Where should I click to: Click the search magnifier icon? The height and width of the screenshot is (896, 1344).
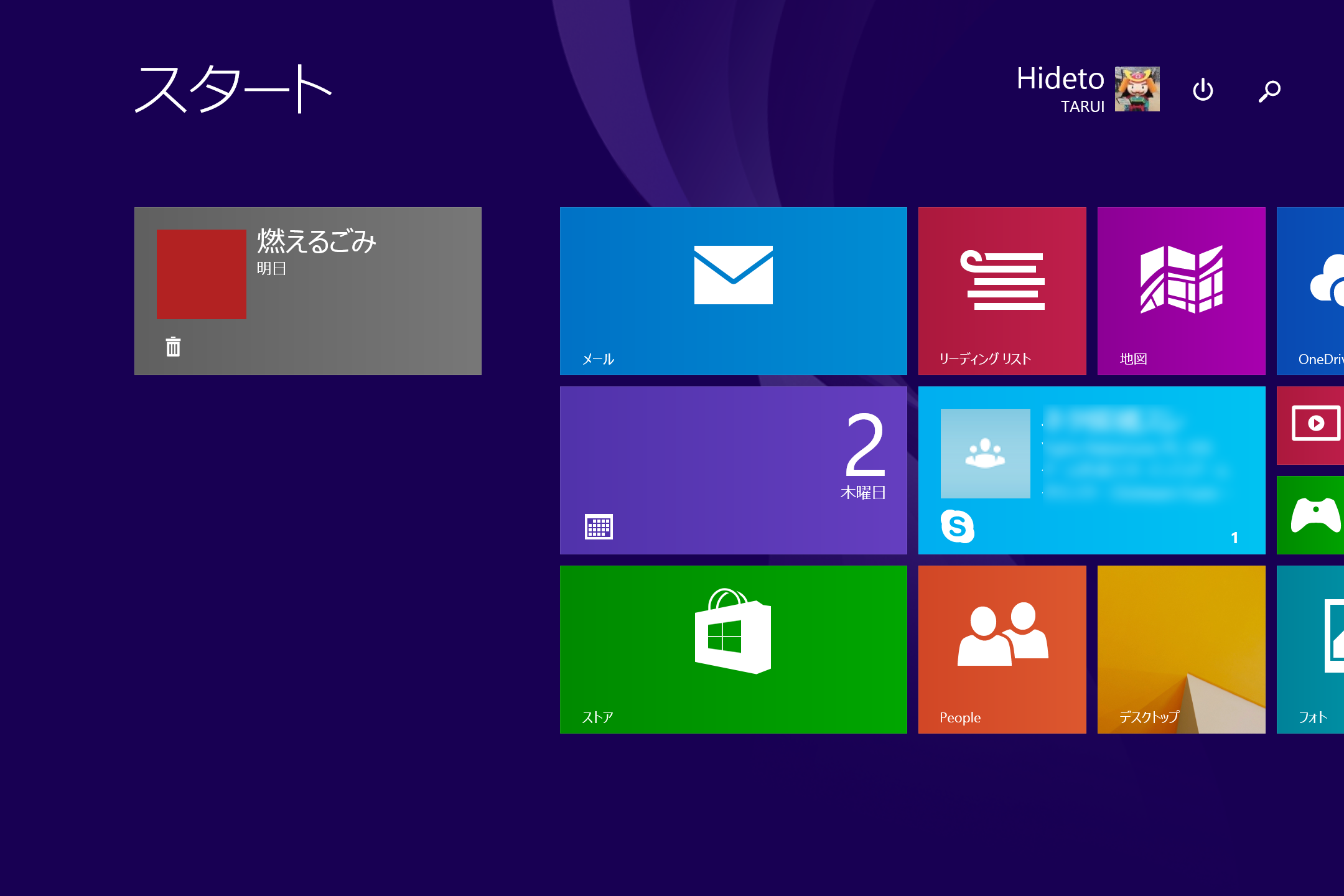point(1269,91)
